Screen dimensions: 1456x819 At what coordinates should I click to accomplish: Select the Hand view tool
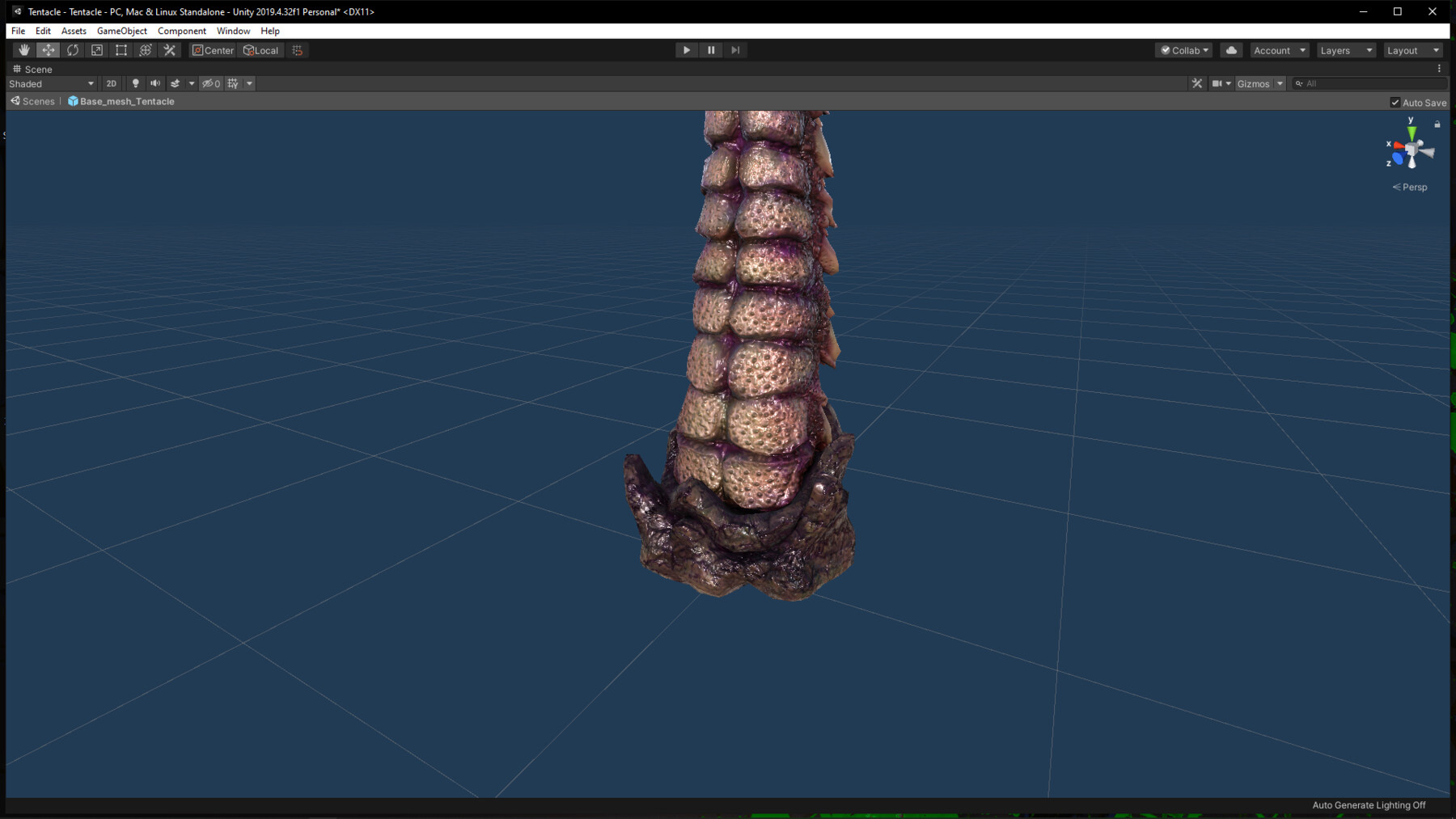coord(23,49)
